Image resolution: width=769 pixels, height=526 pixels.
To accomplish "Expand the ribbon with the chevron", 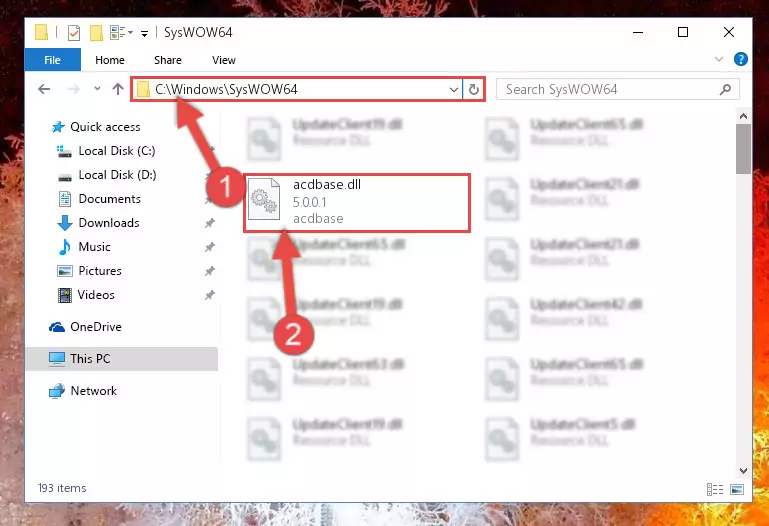I will [x=718, y=59].
